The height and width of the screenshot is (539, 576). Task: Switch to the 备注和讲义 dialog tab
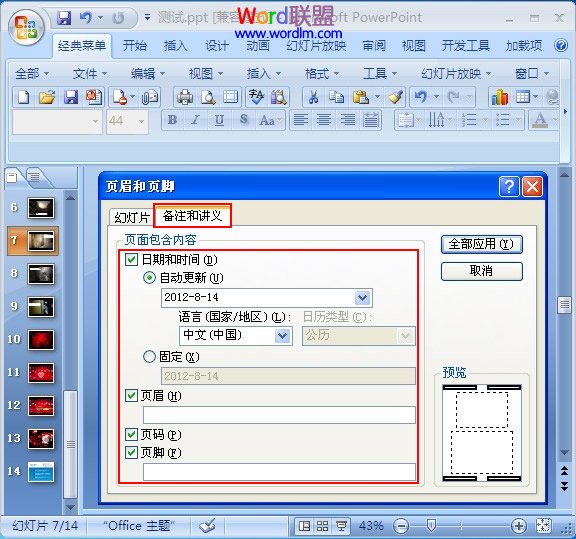[x=192, y=216]
